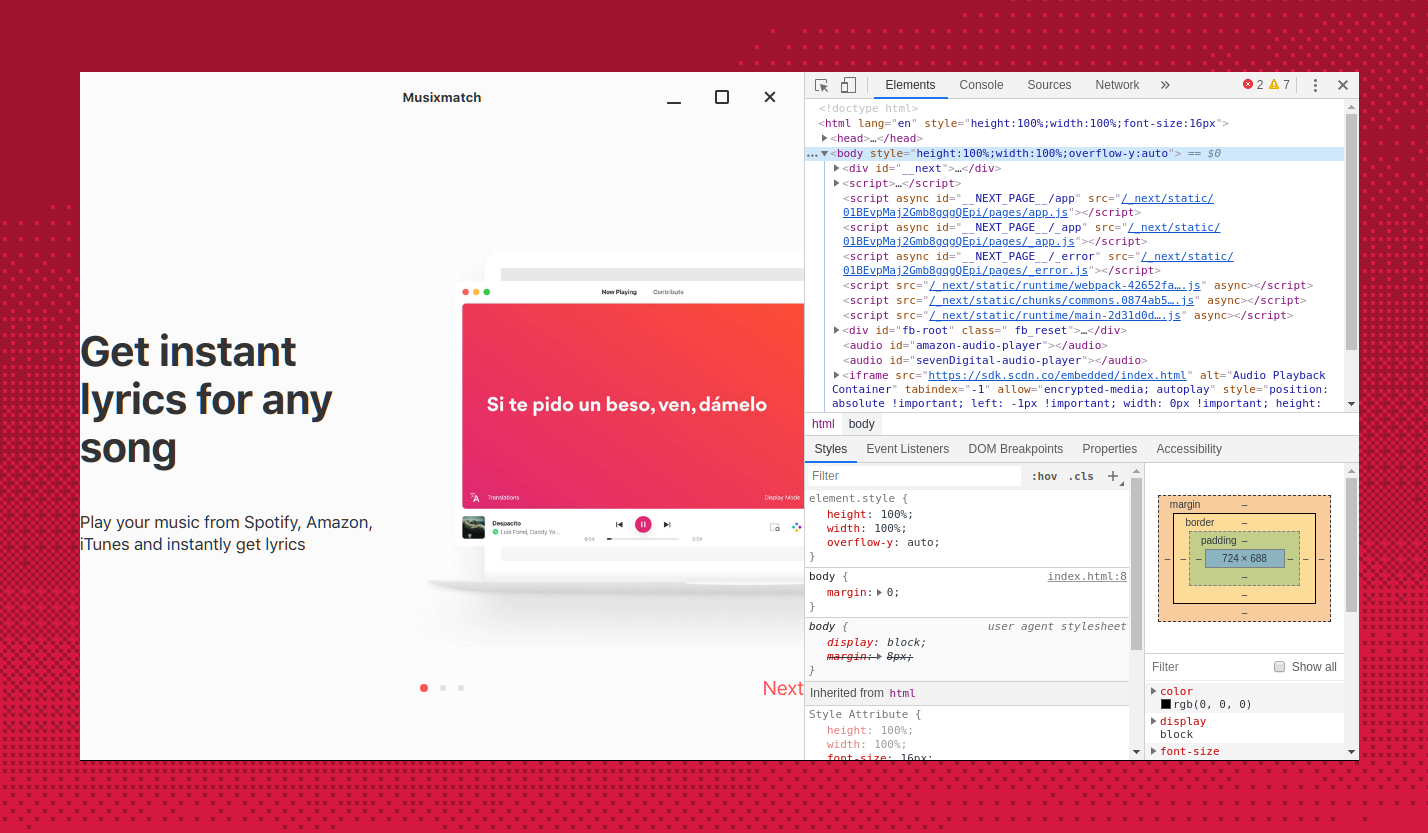Image resolution: width=1428 pixels, height=833 pixels.
Task: Enable the Show all checkbox
Action: point(1279,667)
